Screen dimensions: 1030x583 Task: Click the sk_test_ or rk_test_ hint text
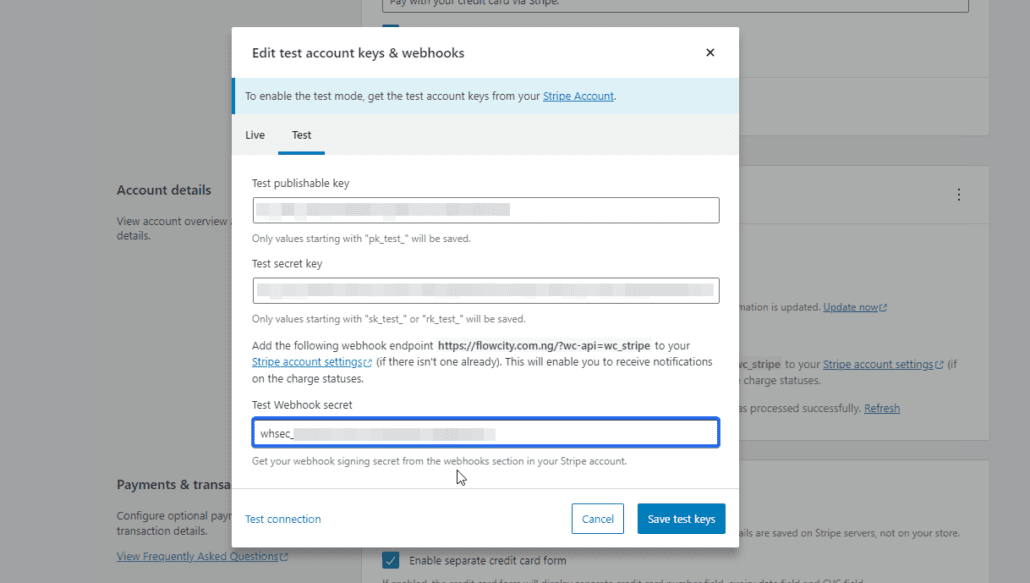389,318
